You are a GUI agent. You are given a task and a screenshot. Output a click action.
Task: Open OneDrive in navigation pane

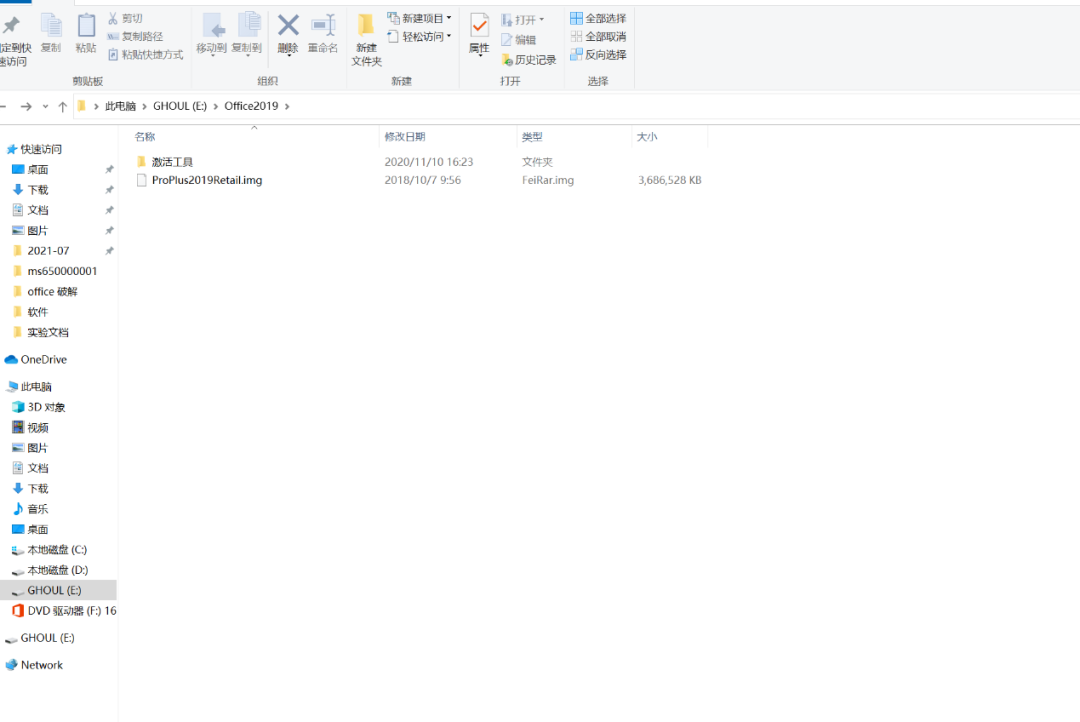click(x=43, y=360)
